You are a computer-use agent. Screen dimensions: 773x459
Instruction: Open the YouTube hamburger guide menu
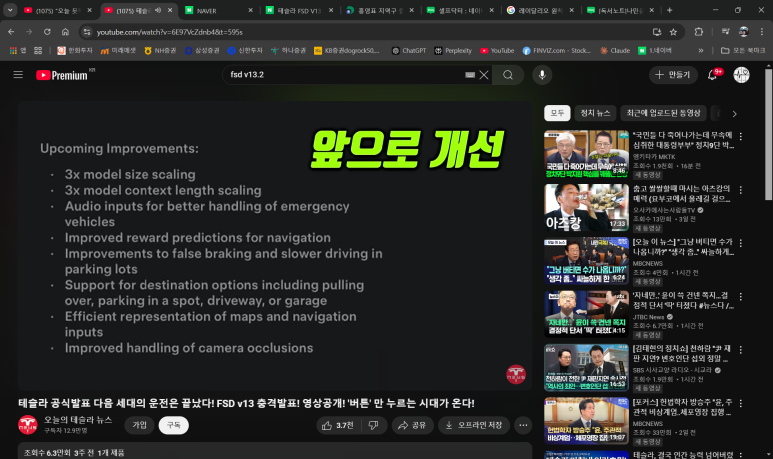18,75
